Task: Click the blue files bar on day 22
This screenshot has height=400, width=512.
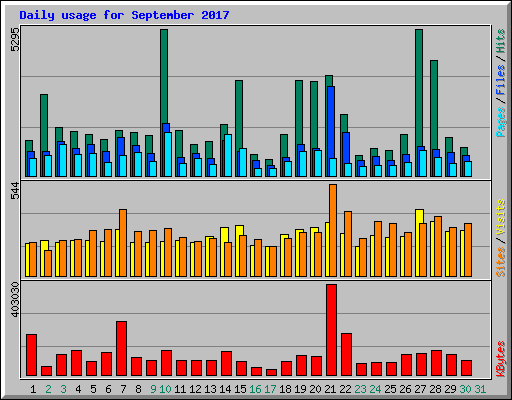Action: pos(346,147)
